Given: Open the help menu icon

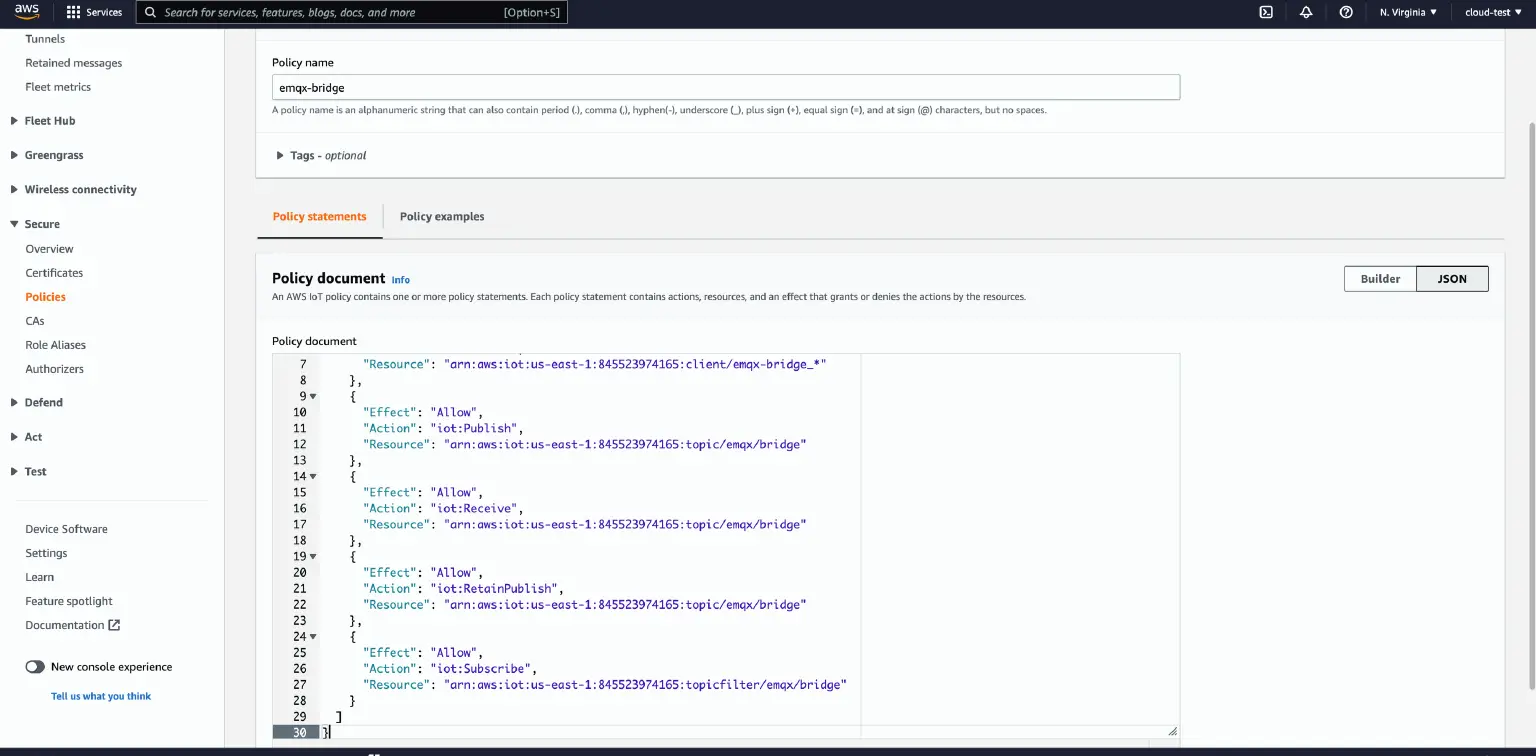Looking at the screenshot, I should point(1345,12).
